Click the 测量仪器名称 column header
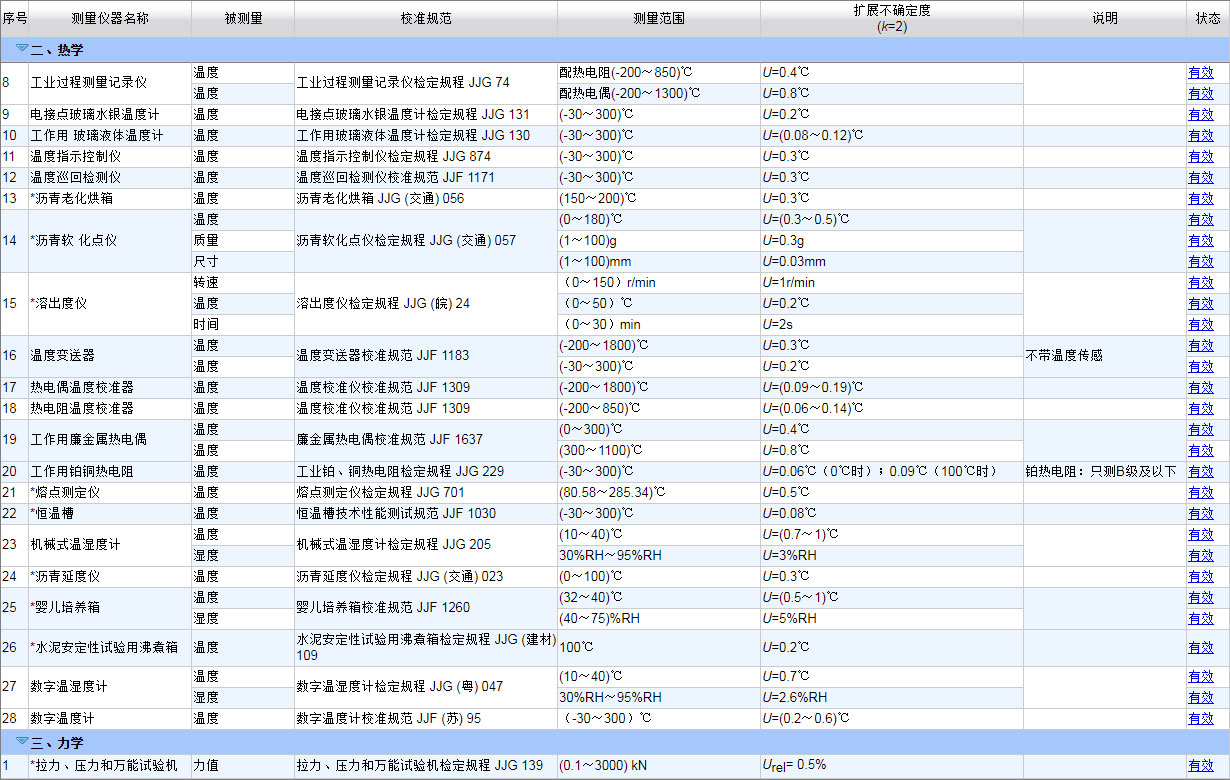This screenshot has width=1230, height=780. (110, 19)
